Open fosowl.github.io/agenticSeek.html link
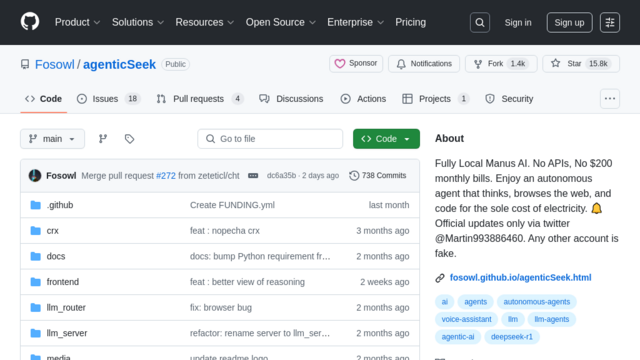The image size is (640, 360). point(520,278)
